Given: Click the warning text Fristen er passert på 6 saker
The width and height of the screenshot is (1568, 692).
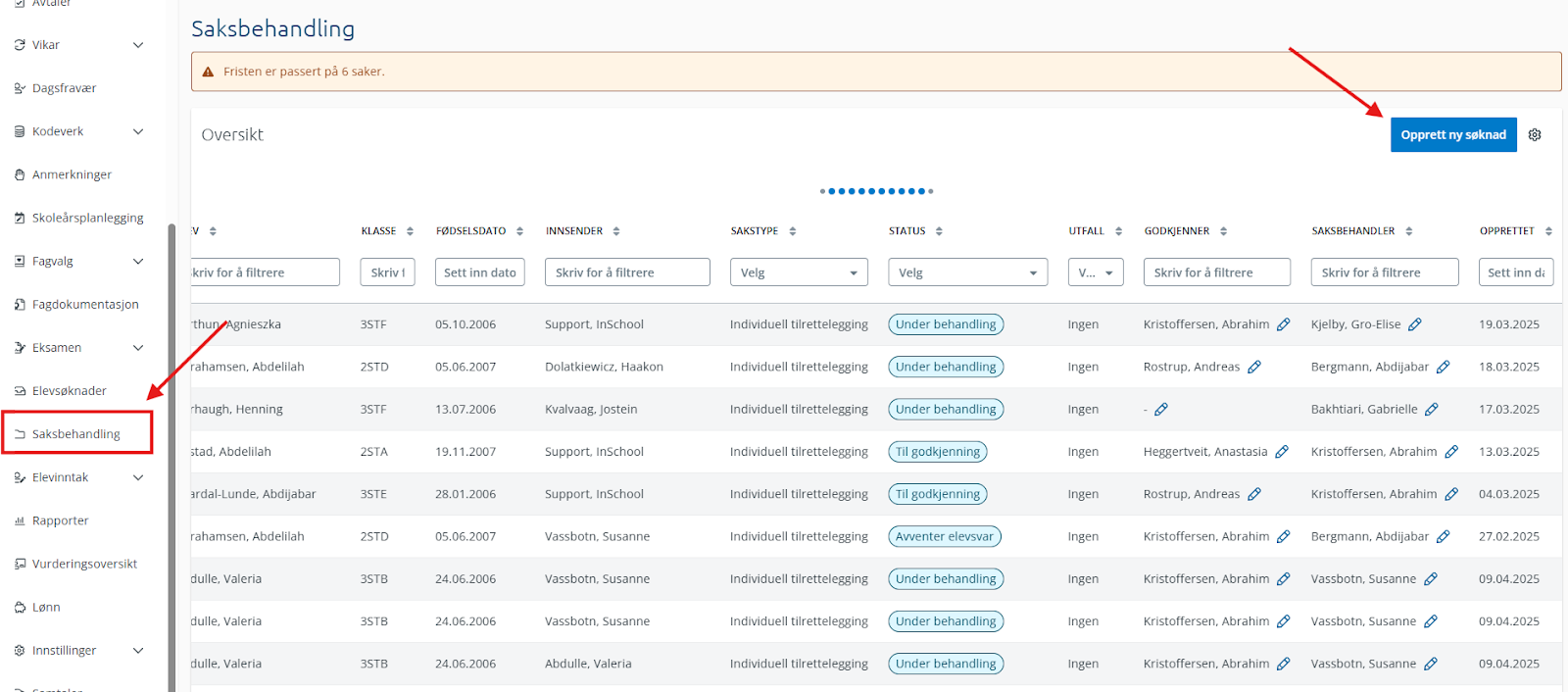Looking at the screenshot, I should pos(304,72).
